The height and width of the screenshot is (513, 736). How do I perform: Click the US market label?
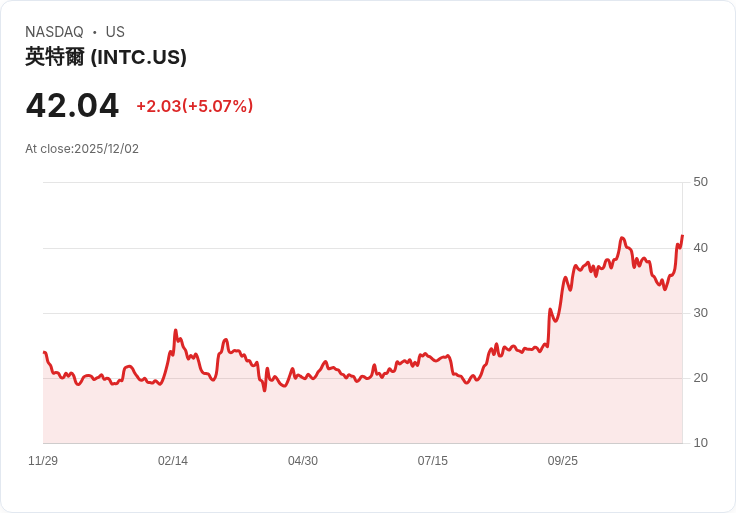point(115,32)
